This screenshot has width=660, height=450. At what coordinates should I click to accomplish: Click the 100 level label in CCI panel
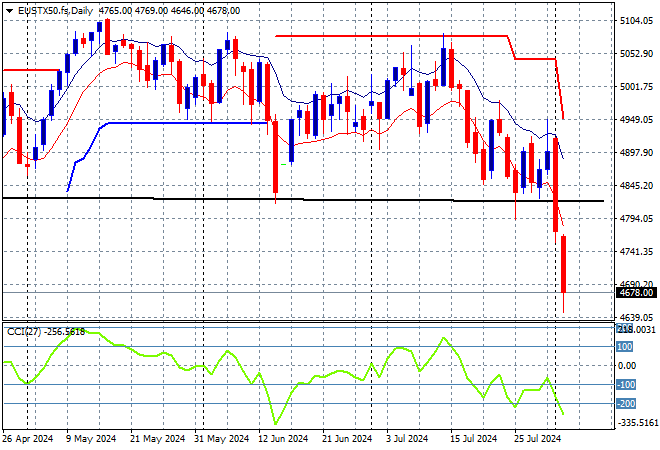click(625, 347)
